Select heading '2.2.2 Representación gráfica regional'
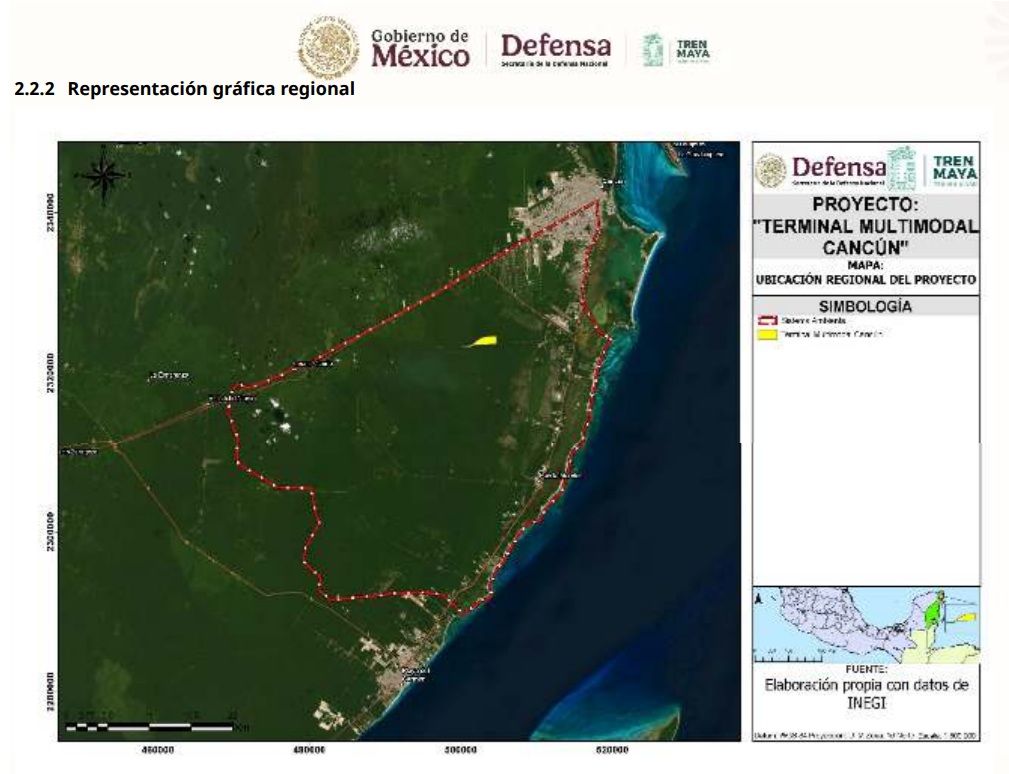 (x=184, y=88)
